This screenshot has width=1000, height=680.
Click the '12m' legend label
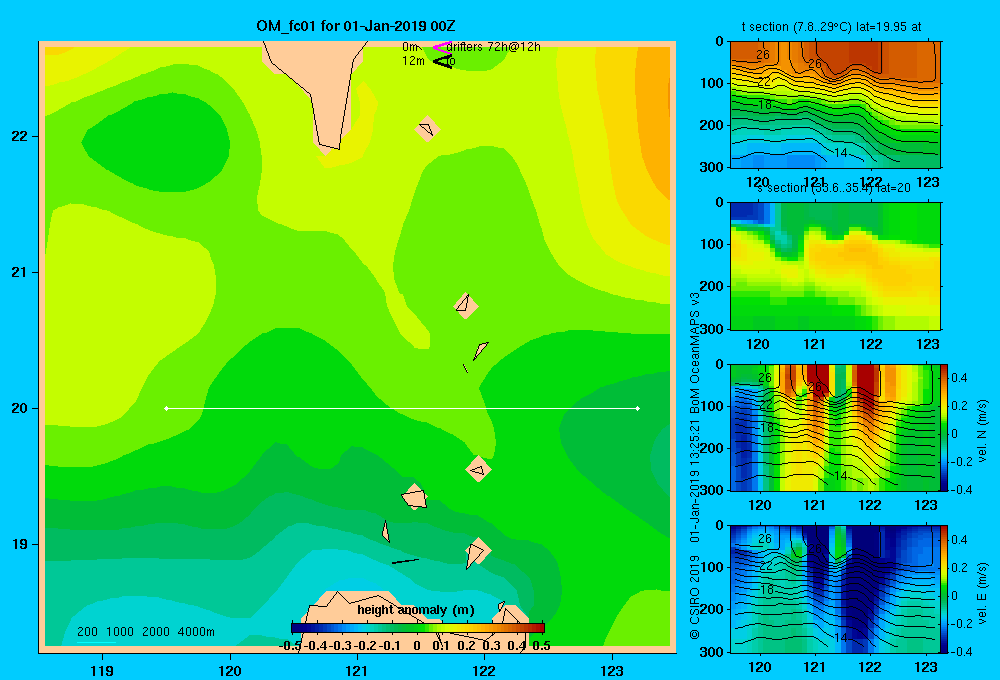(413, 61)
